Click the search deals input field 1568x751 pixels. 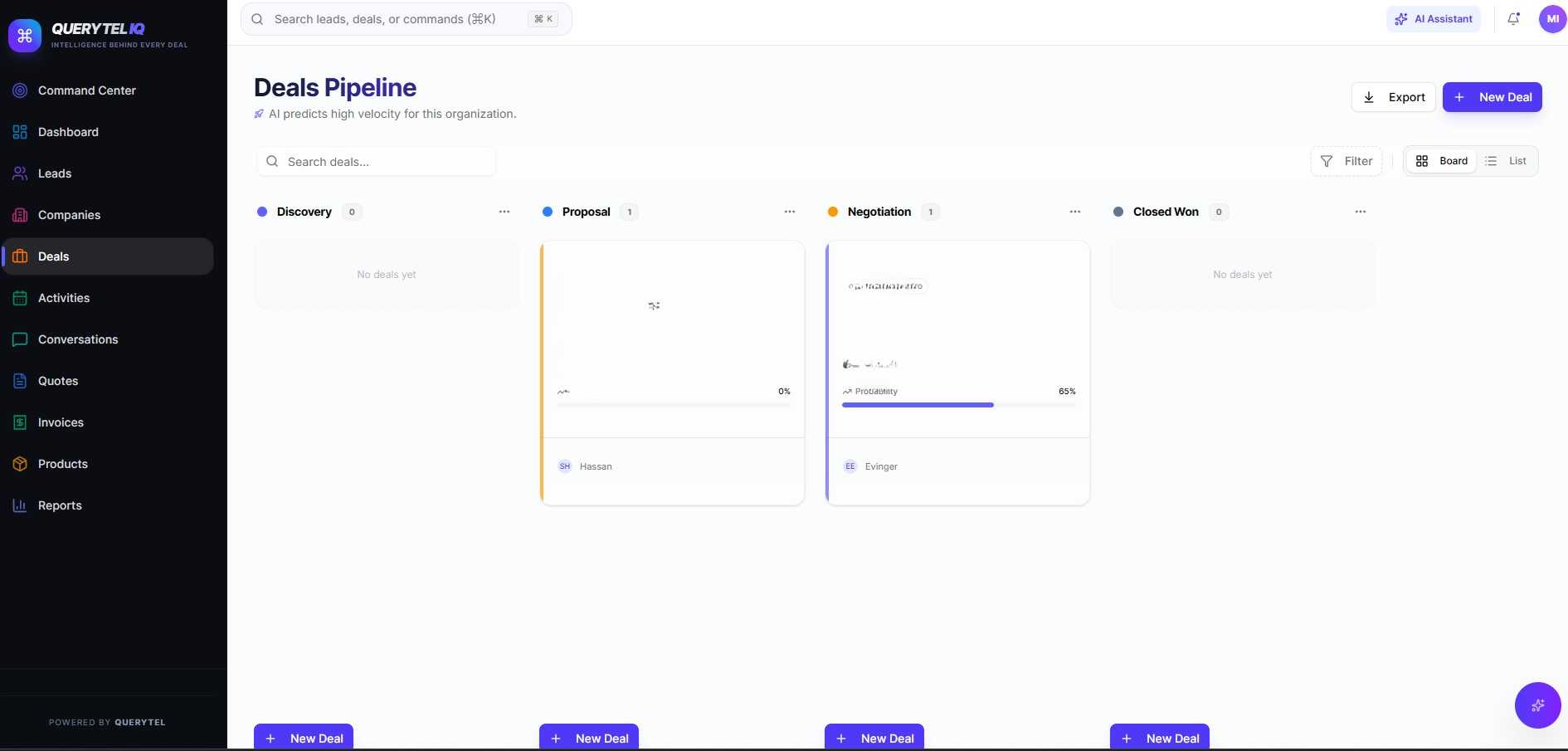click(x=376, y=161)
